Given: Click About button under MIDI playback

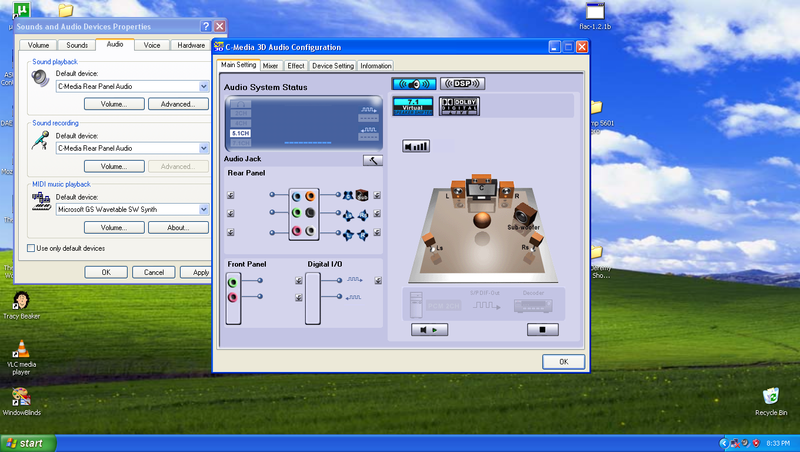Looking at the screenshot, I should pos(178,228).
